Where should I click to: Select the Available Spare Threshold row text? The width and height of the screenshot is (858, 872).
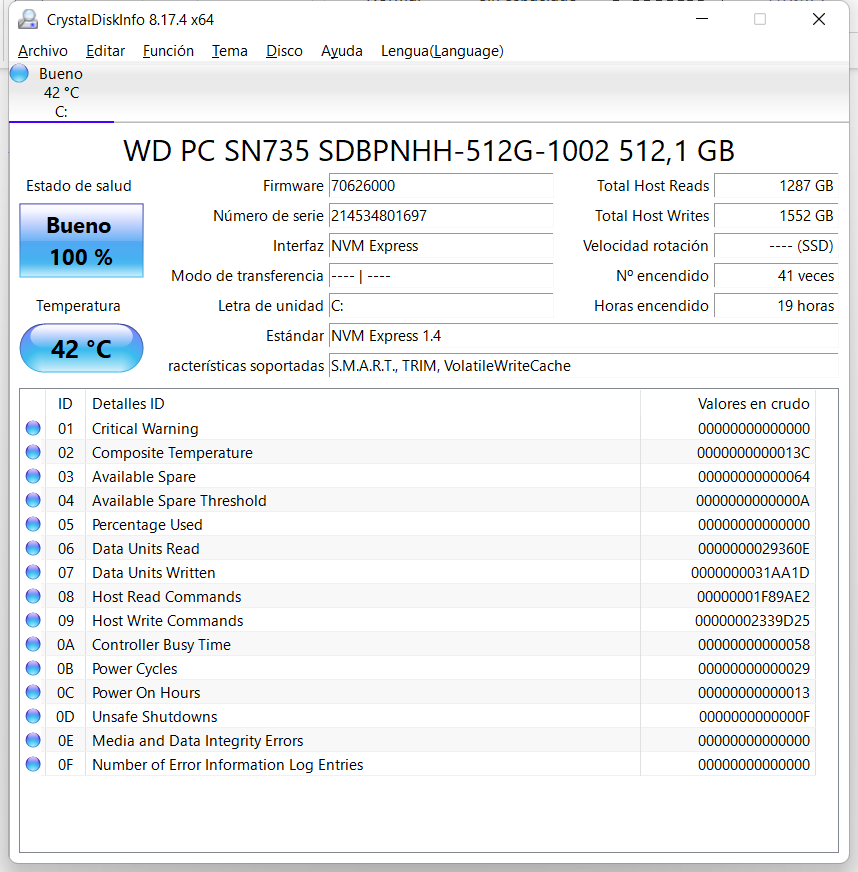(179, 501)
